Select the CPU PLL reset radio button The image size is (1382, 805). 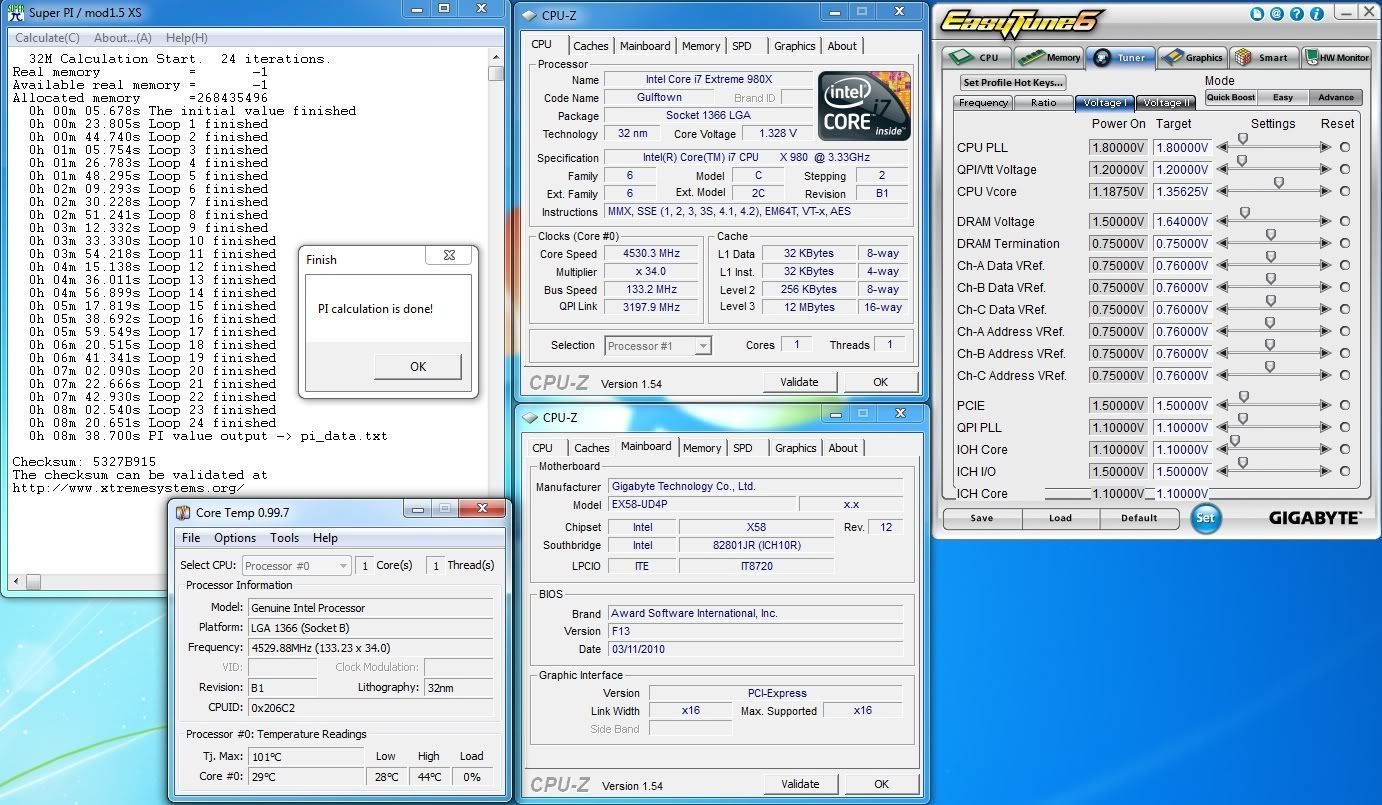tap(1345, 148)
